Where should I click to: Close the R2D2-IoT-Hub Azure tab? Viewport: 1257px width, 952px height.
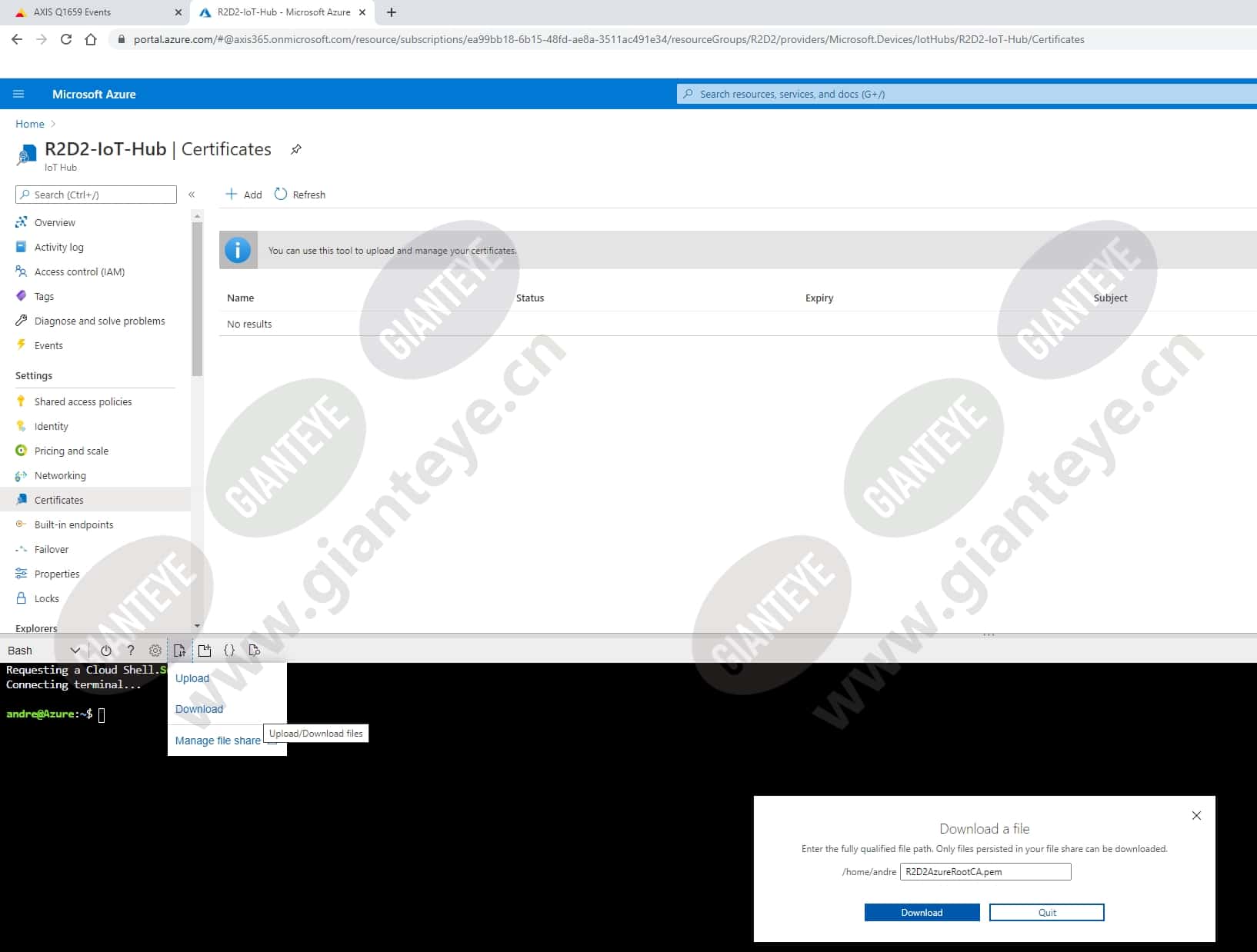[x=362, y=12]
